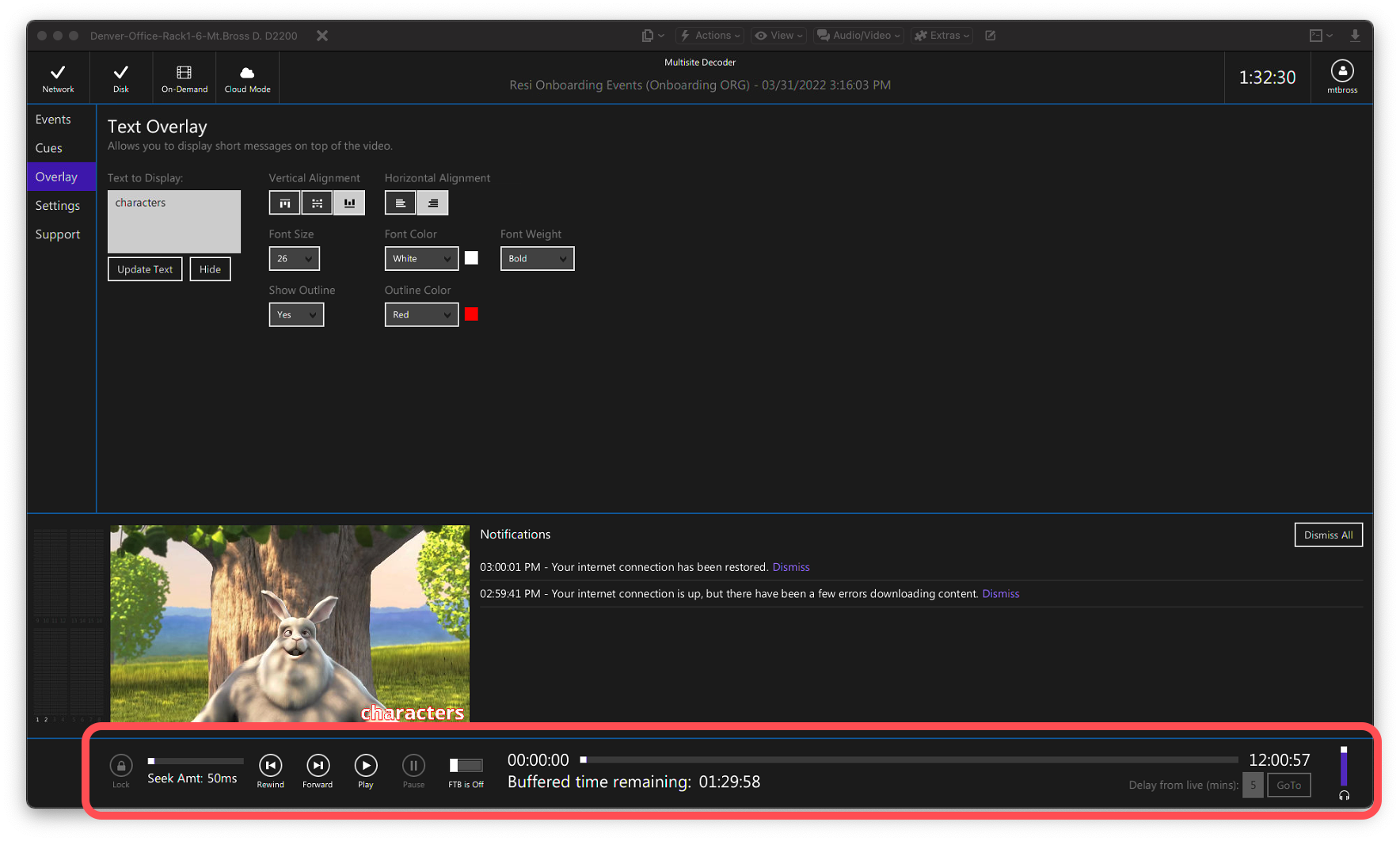Image resolution: width=1400 pixels, height=841 pixels.
Task: Open the mtbross user profile icon
Action: [x=1341, y=72]
